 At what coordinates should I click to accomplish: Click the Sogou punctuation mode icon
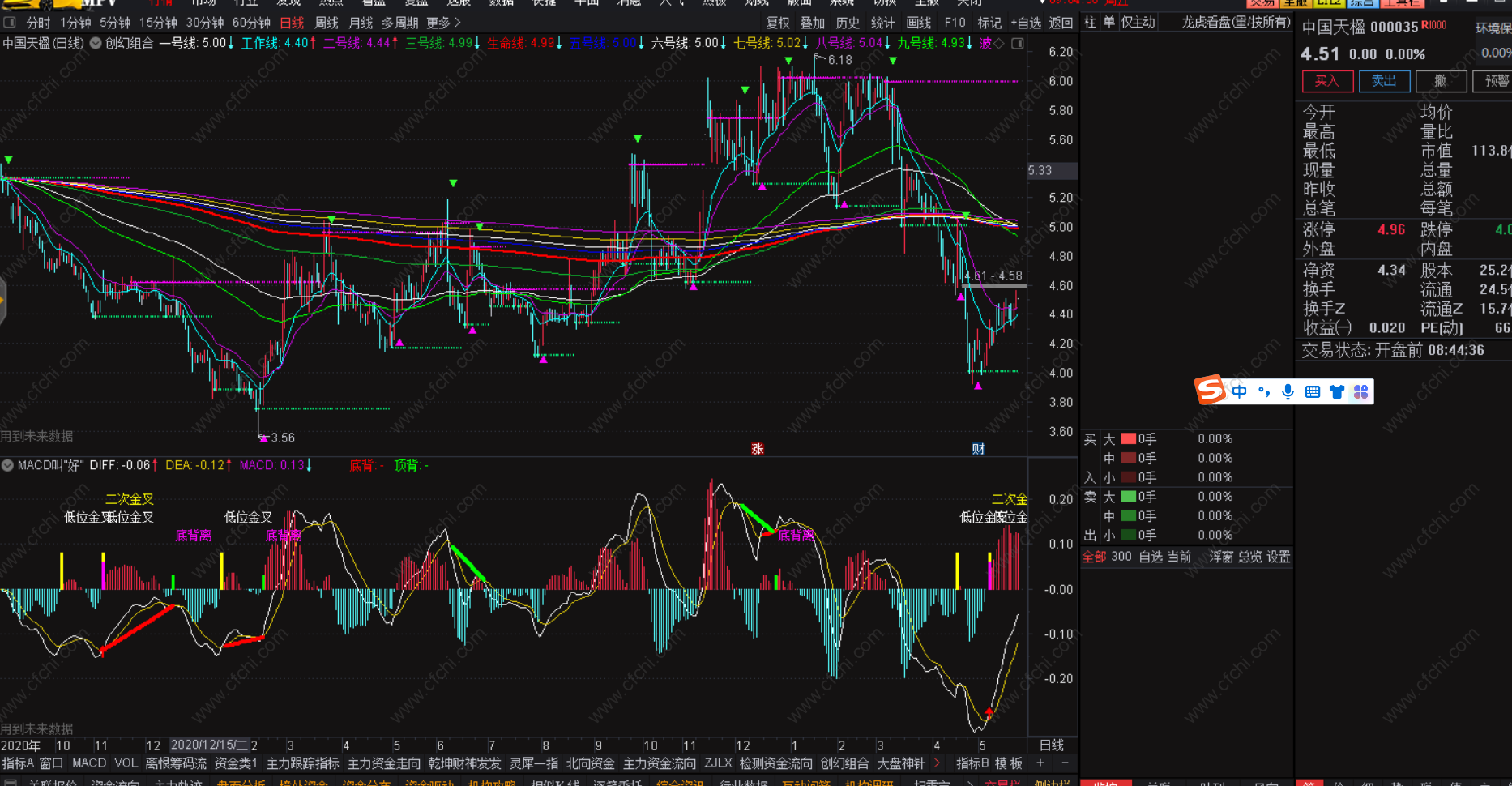click(1264, 392)
